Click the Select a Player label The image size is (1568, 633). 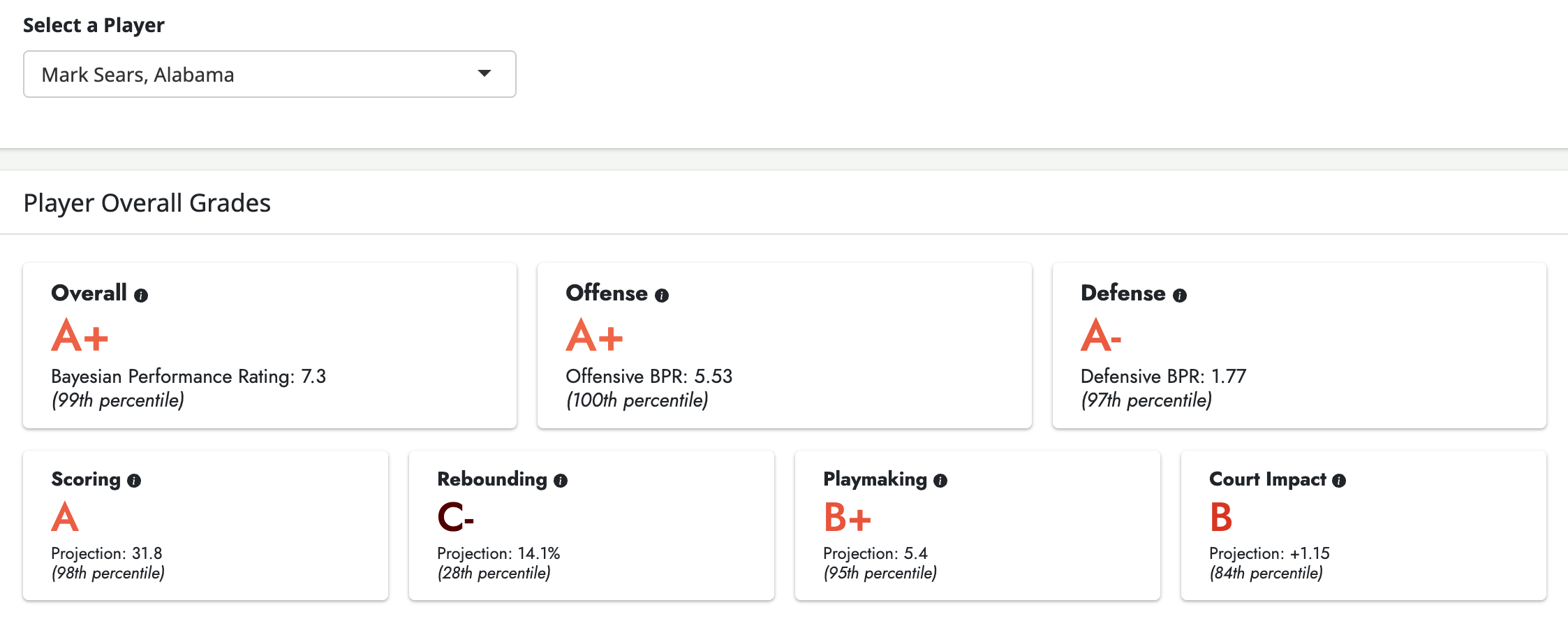94,25
